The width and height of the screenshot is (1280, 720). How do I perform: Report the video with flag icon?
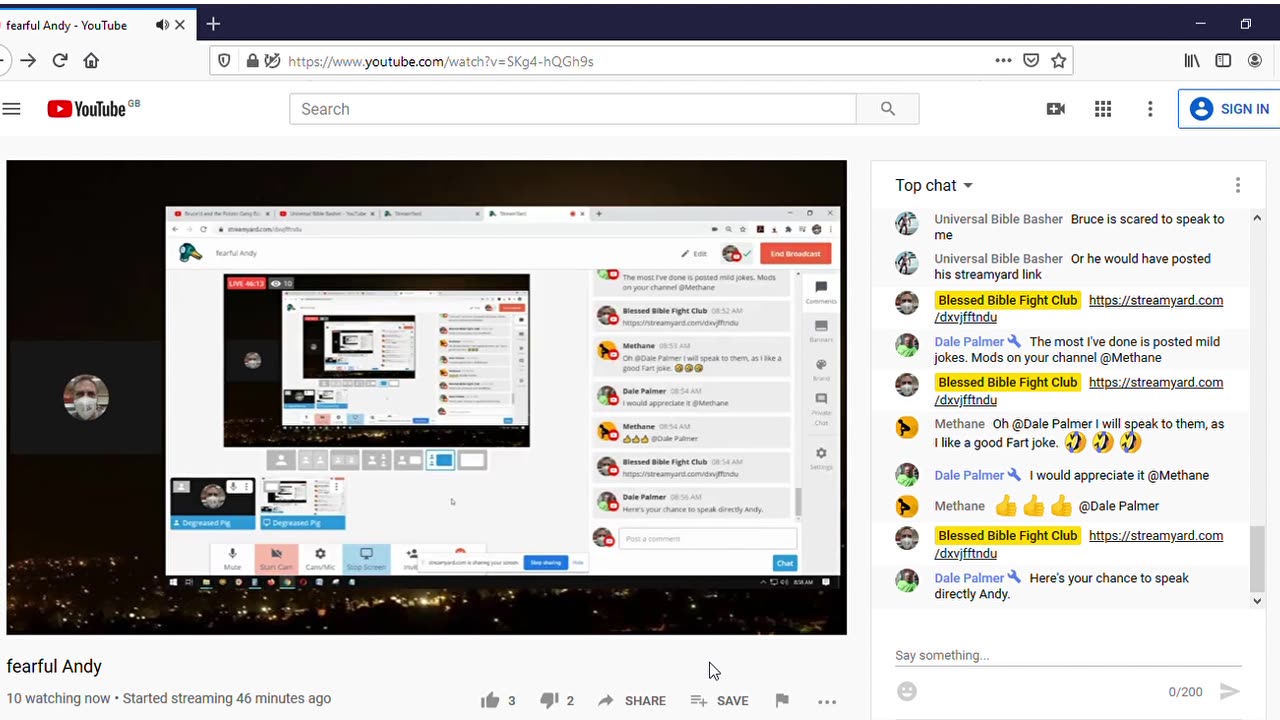[782, 700]
